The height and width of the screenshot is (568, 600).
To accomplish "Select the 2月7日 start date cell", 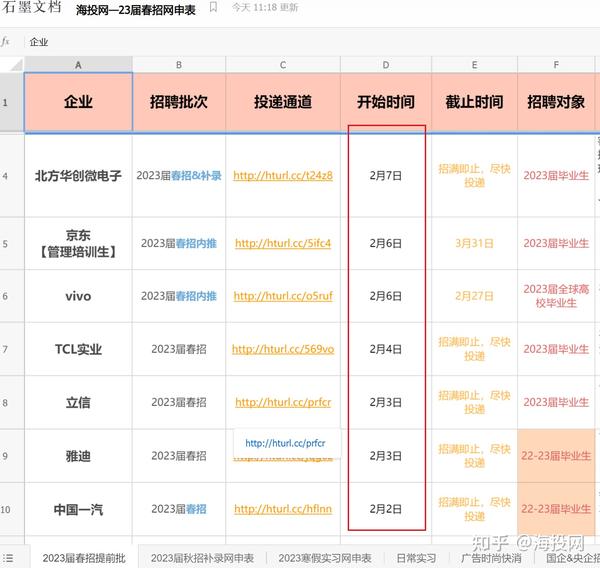I will tap(386, 176).
